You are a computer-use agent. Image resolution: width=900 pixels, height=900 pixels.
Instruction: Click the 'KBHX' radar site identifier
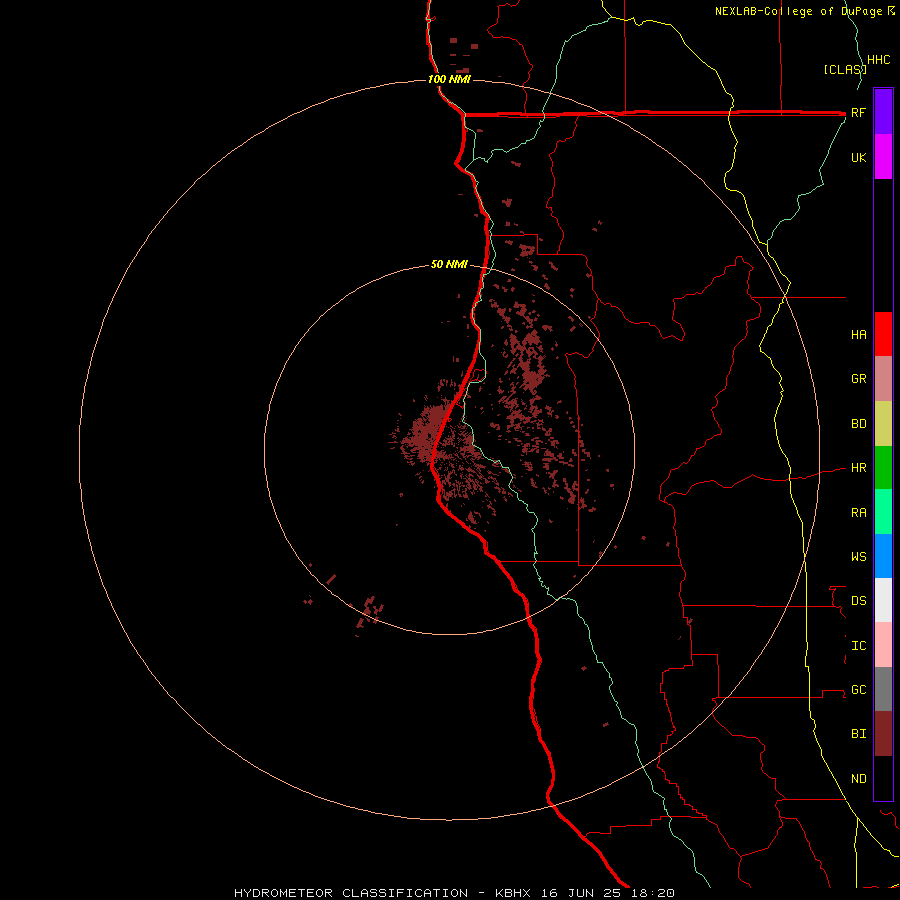click(x=513, y=893)
